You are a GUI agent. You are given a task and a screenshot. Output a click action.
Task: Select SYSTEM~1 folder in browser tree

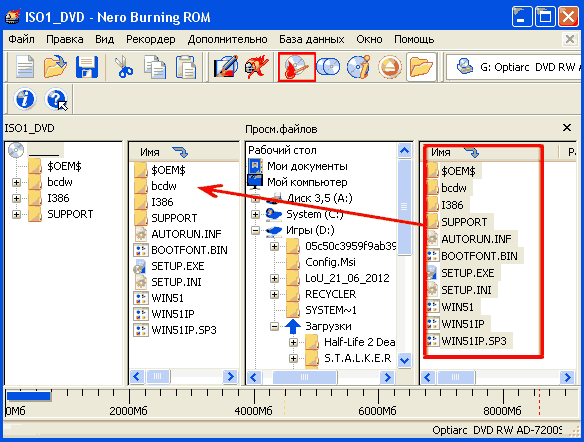click(x=331, y=310)
